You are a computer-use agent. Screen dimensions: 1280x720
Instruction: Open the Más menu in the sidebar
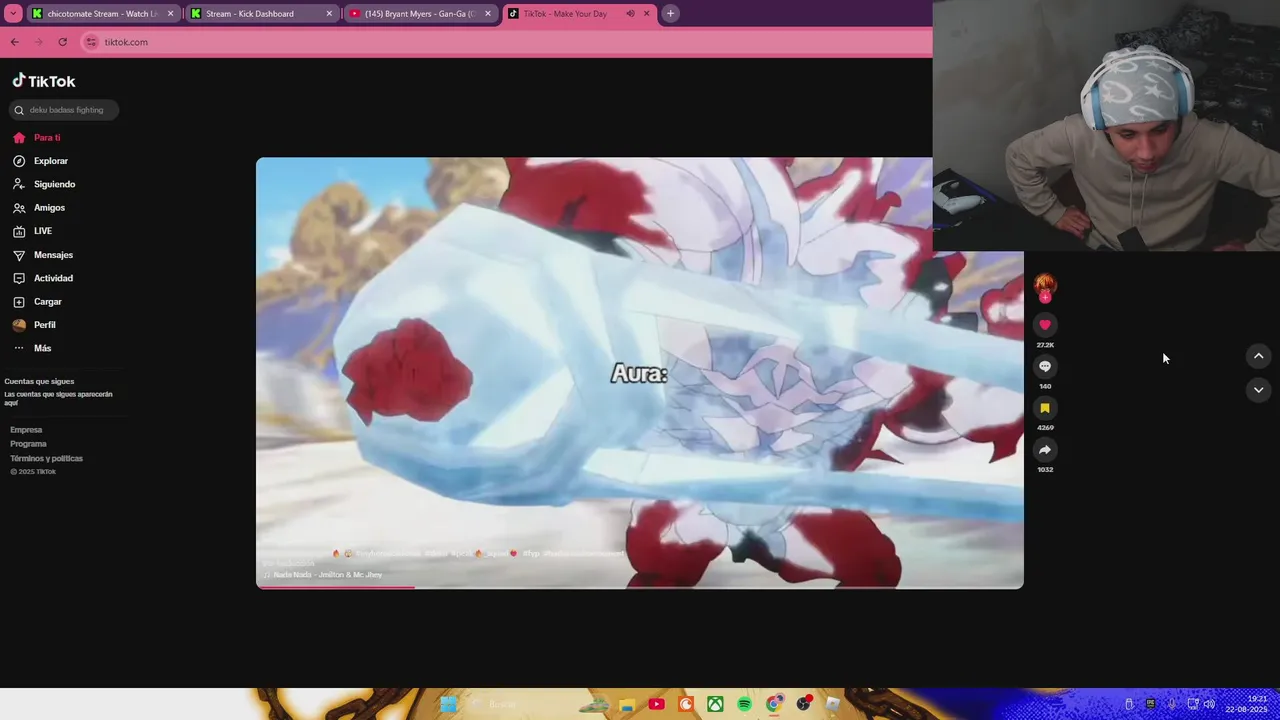point(42,348)
